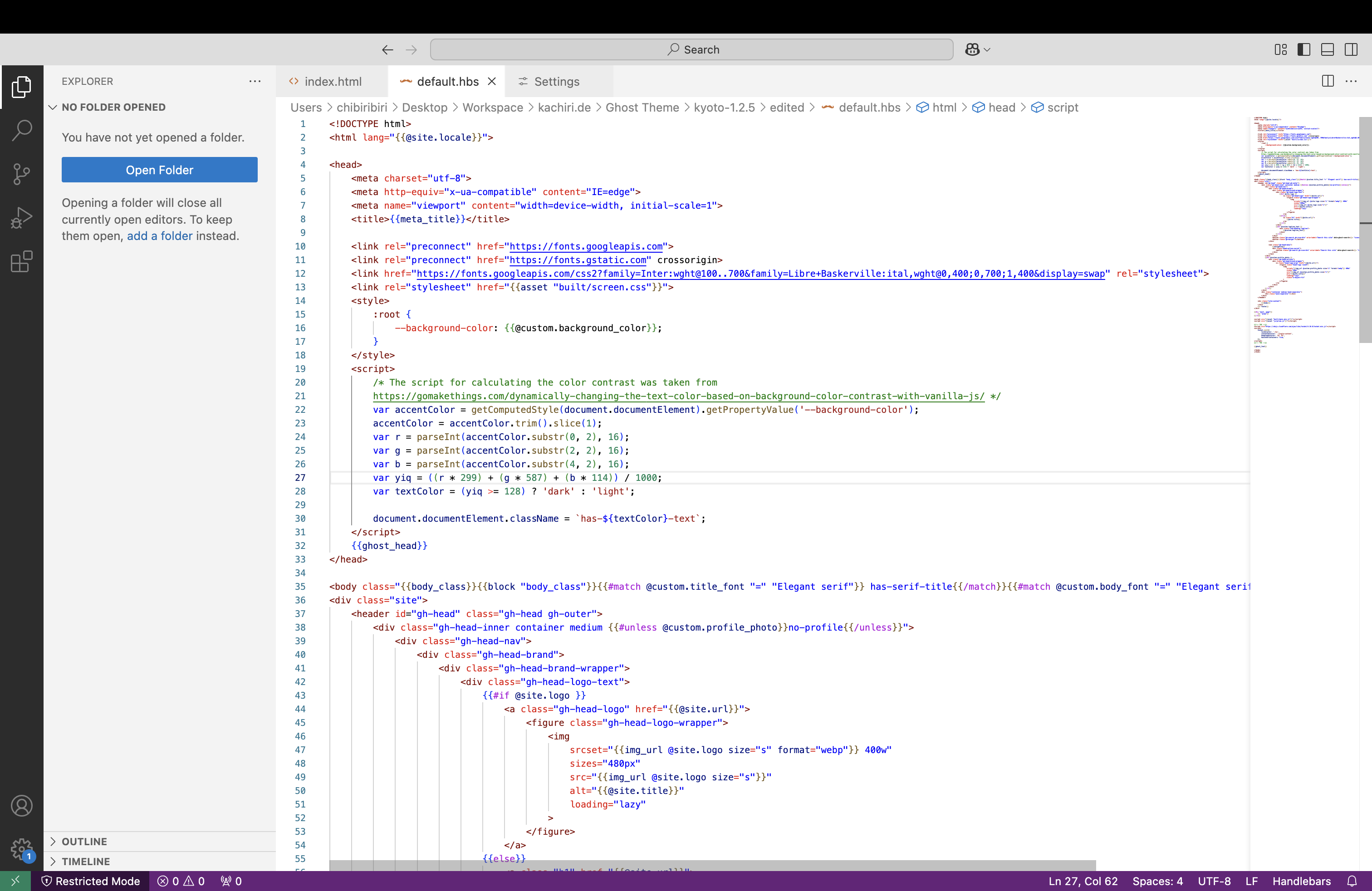Click the command center Search field
Image resolution: width=1372 pixels, height=891 pixels.
click(x=691, y=49)
